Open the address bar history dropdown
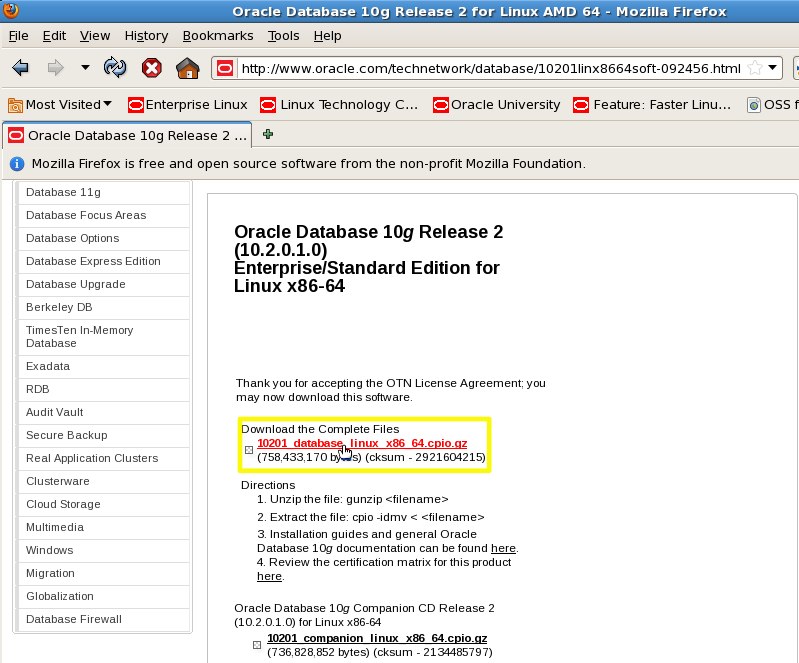This screenshot has height=663, width=799. click(x=773, y=68)
